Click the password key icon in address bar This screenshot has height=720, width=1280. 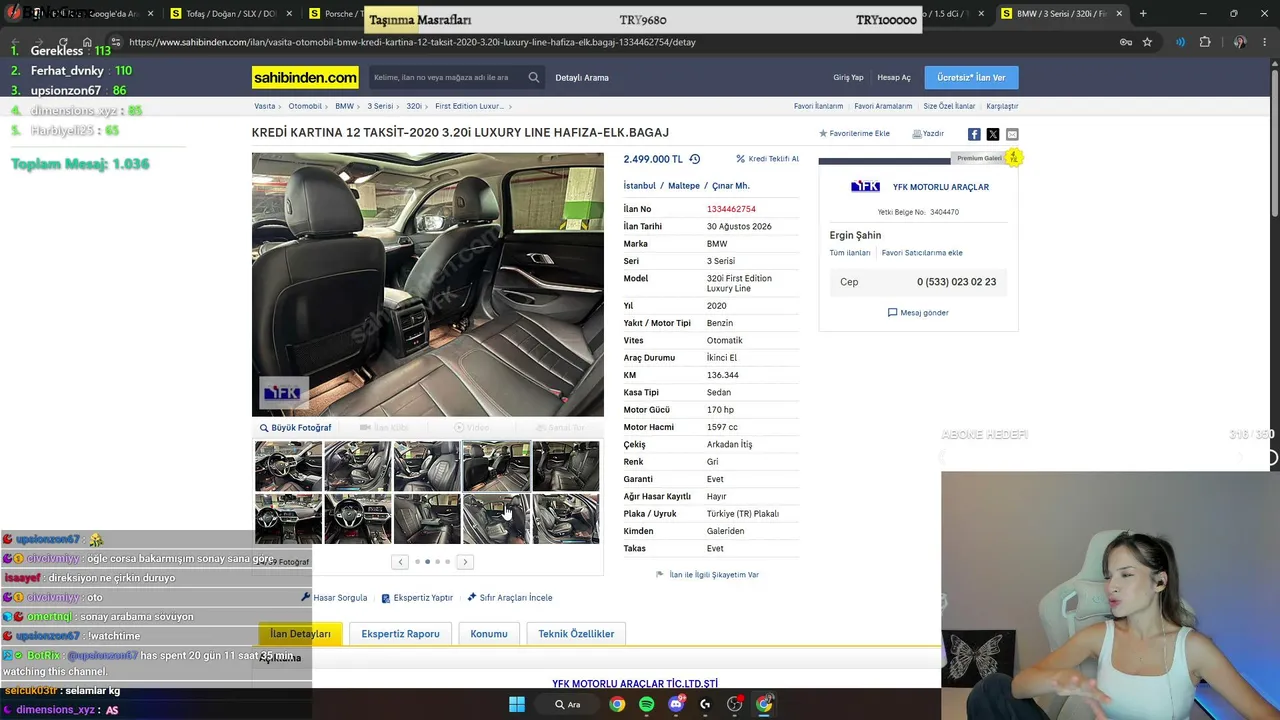coord(1125,42)
